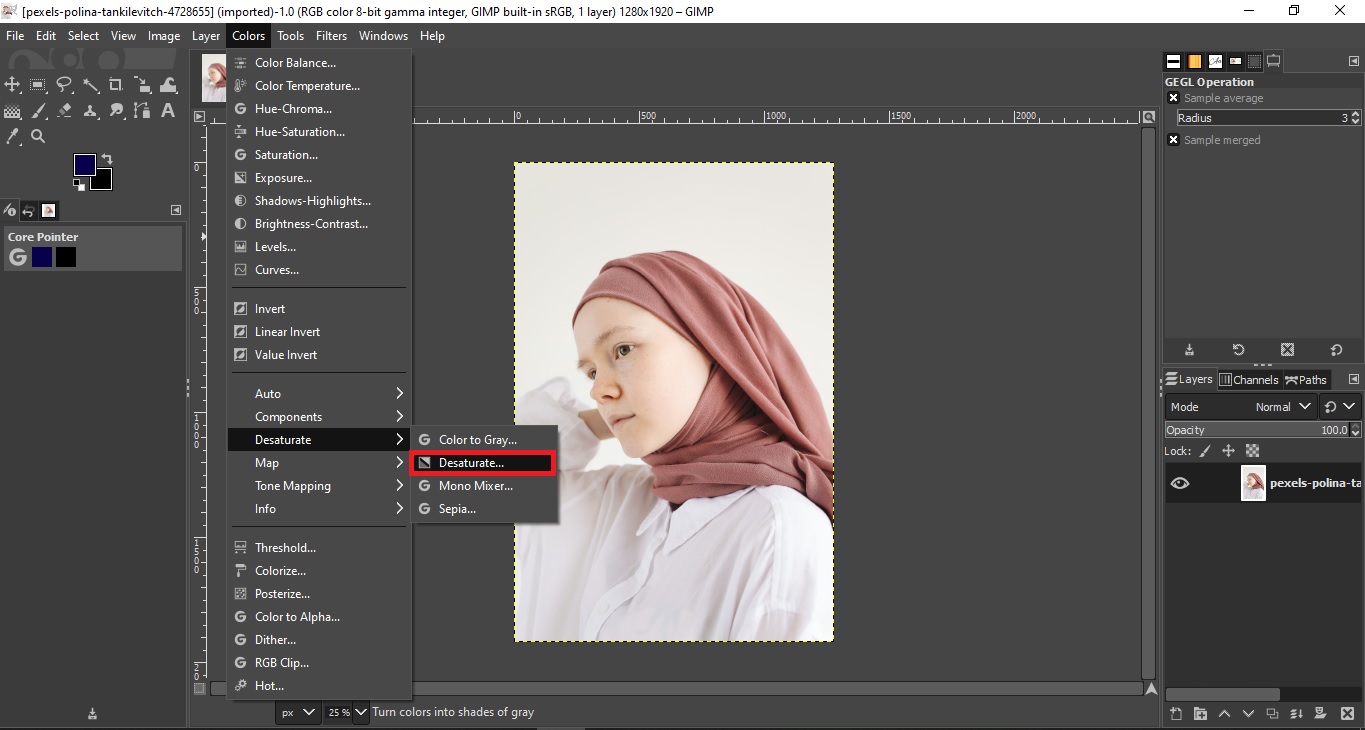This screenshot has height=730, width=1365.
Task: Switch to the Channels tab
Action: (1249, 379)
